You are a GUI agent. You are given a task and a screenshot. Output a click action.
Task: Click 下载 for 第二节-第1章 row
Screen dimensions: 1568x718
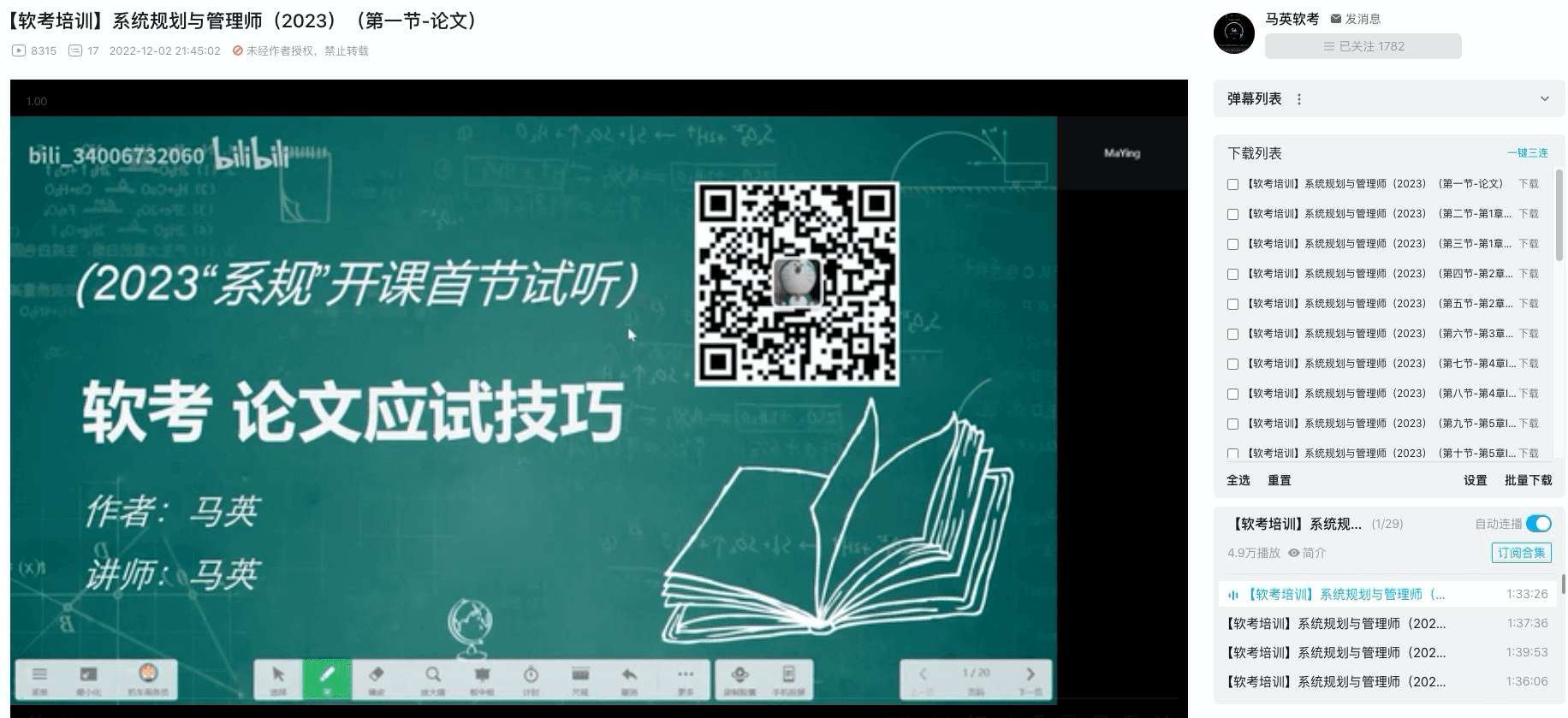tap(1529, 214)
